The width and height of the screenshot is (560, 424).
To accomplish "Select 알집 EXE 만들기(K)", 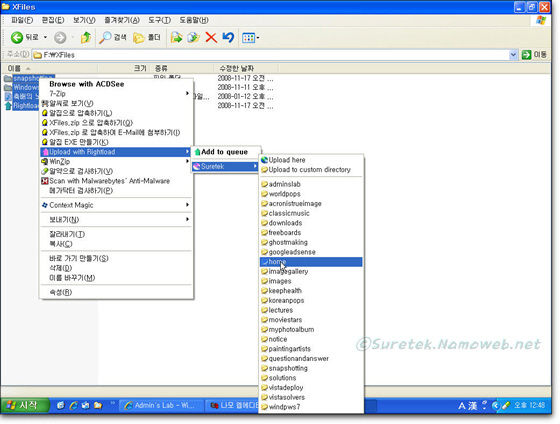I will pos(116,142).
